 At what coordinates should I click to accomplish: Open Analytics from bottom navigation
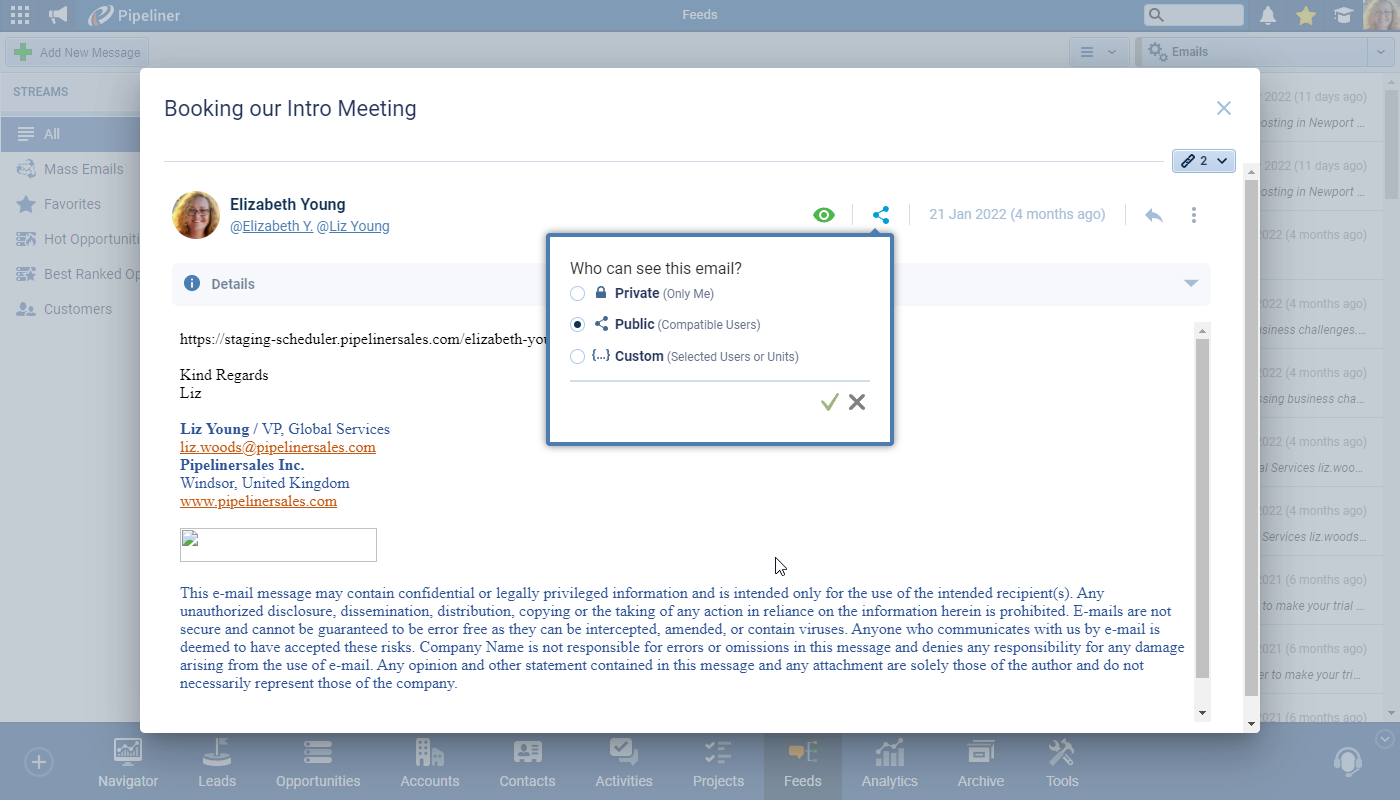pyautogui.click(x=889, y=763)
